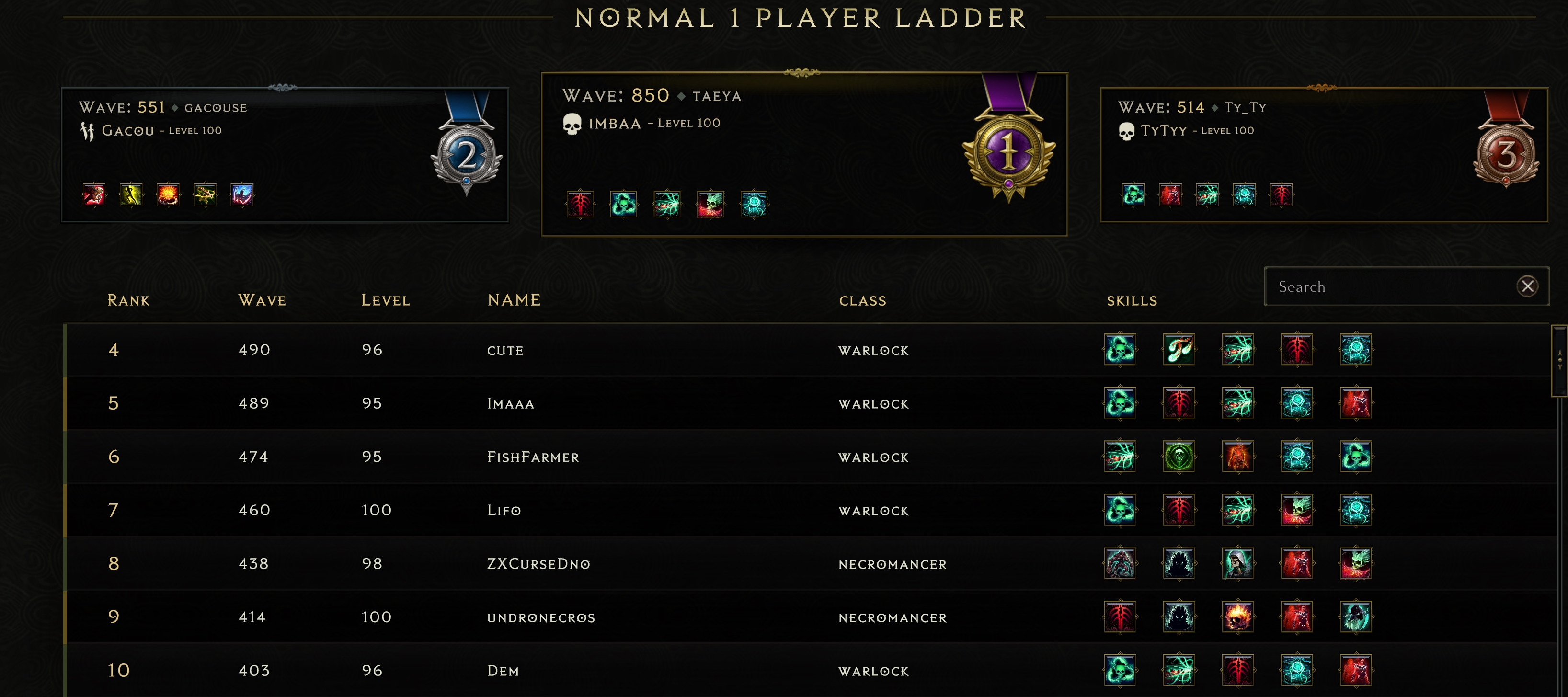Click the hooded figure skill in ZXCurseDno's row
The image size is (1568, 697).
[x=1237, y=563]
